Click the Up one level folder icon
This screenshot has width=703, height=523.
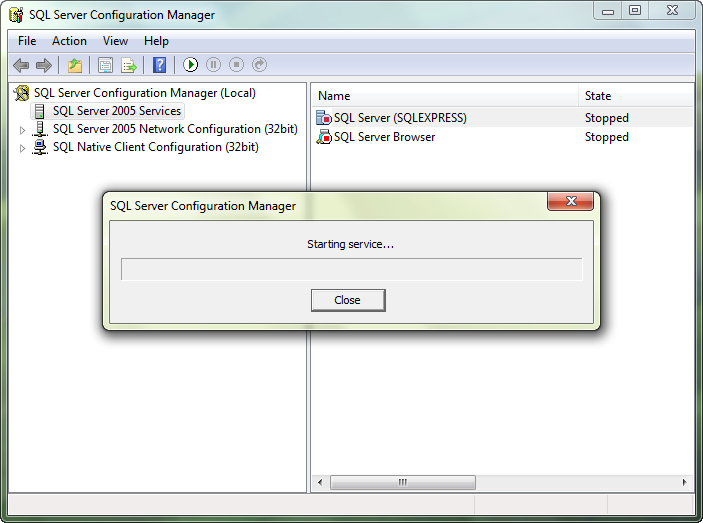(x=75, y=65)
